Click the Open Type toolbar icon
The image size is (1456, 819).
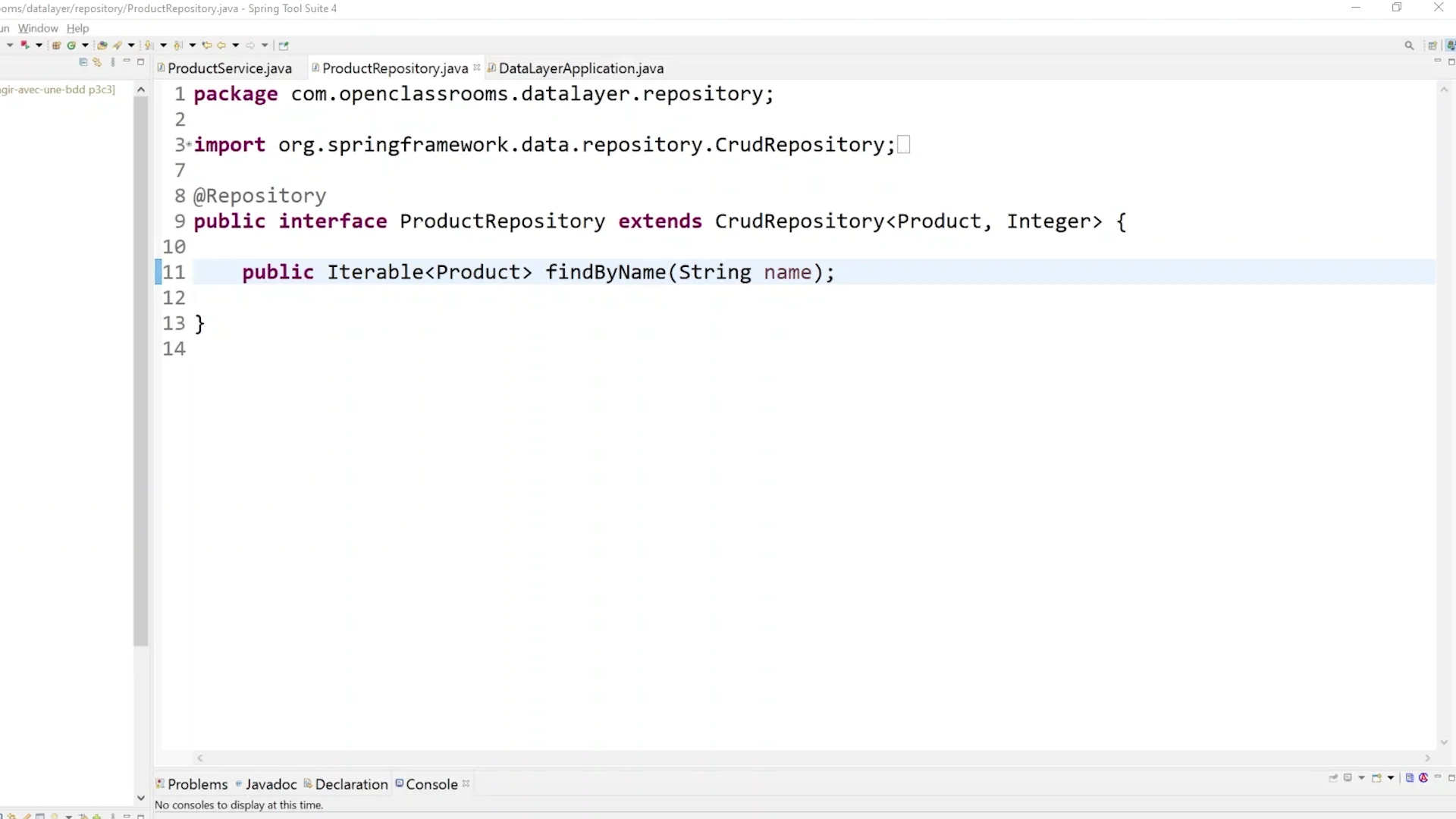102,45
